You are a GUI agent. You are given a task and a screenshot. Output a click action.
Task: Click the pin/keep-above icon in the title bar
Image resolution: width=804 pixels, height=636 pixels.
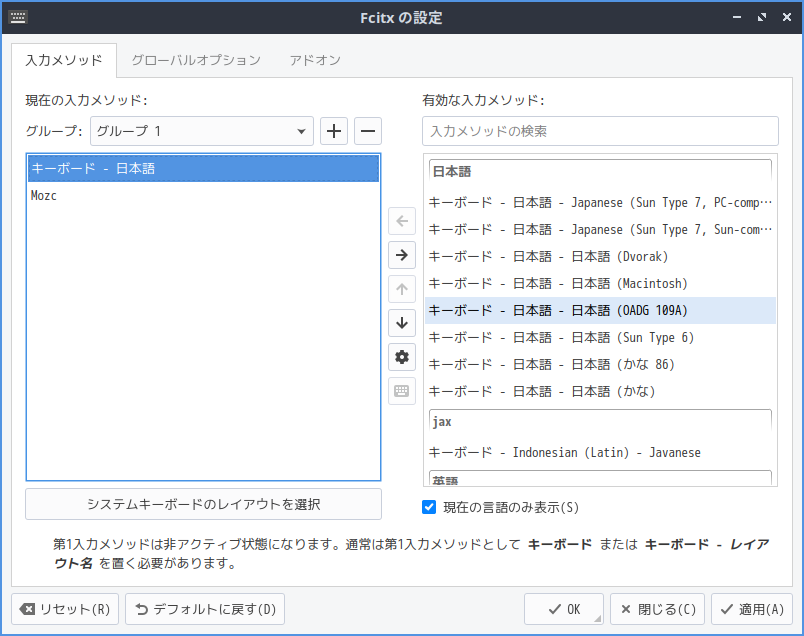click(x=761, y=17)
